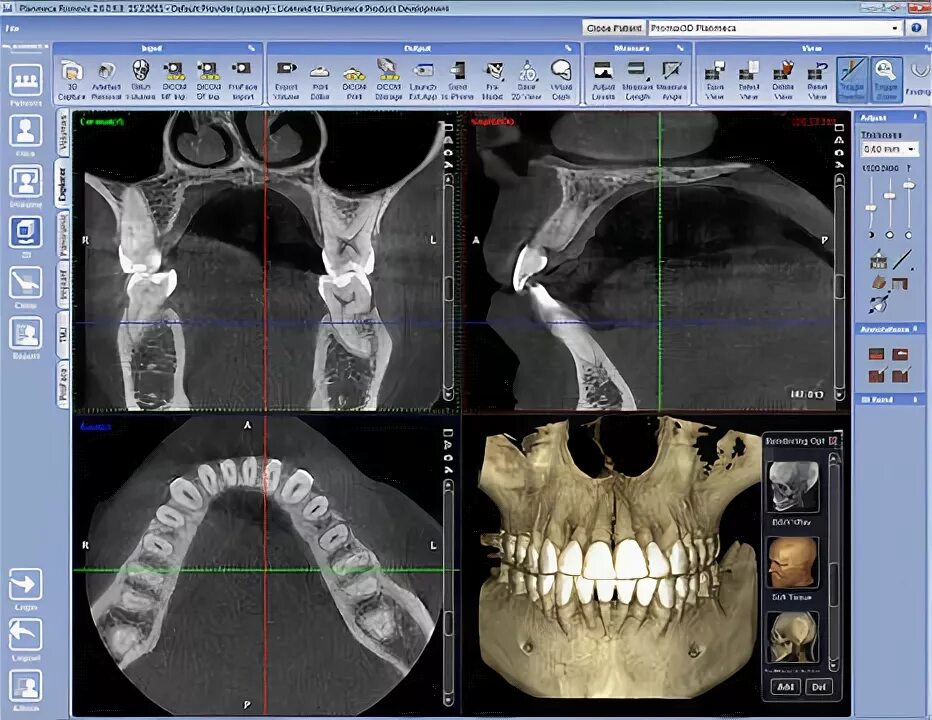Open the Imaging module in sidebar

[x=26, y=181]
